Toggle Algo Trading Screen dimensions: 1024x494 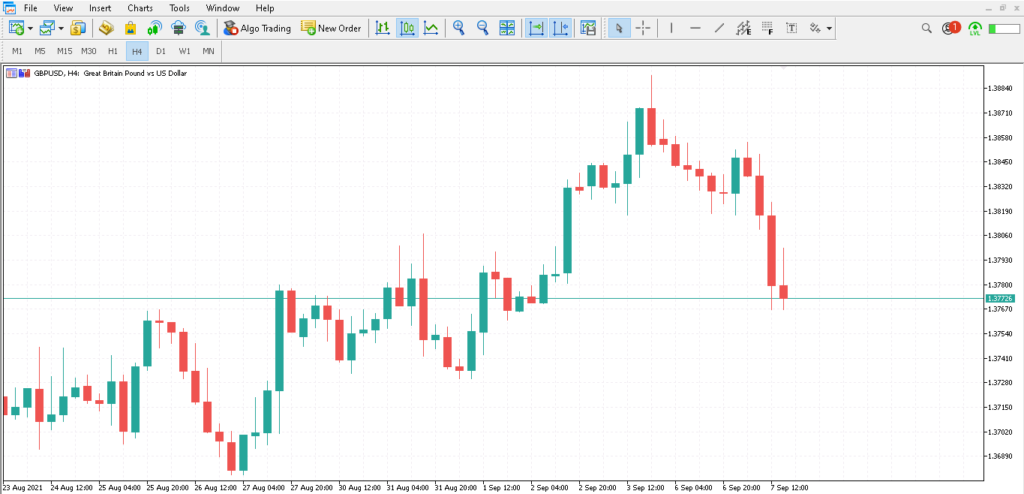[257, 28]
